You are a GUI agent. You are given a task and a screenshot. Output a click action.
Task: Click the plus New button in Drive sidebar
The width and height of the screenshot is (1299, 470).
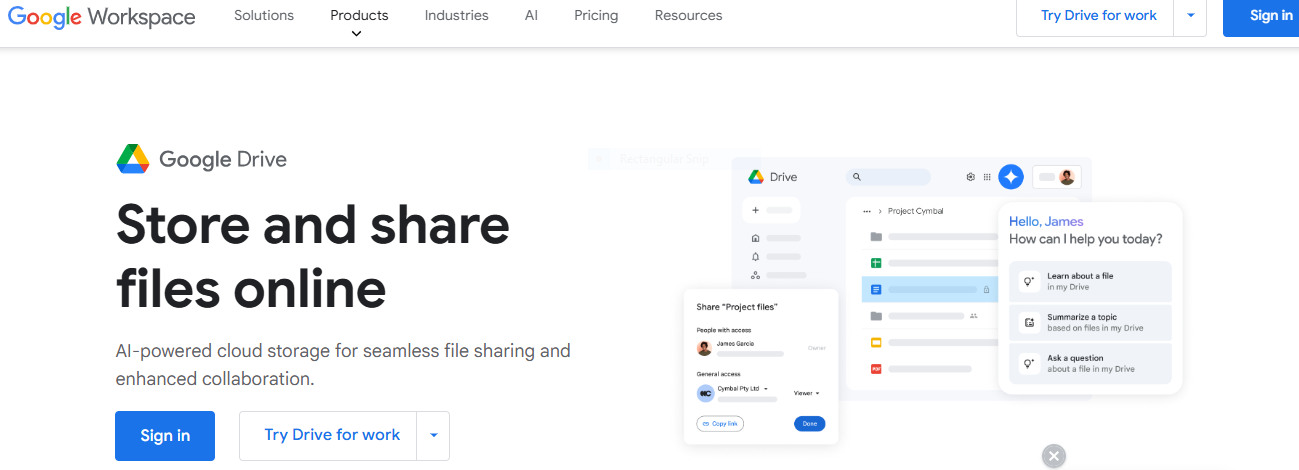pyautogui.click(x=770, y=210)
